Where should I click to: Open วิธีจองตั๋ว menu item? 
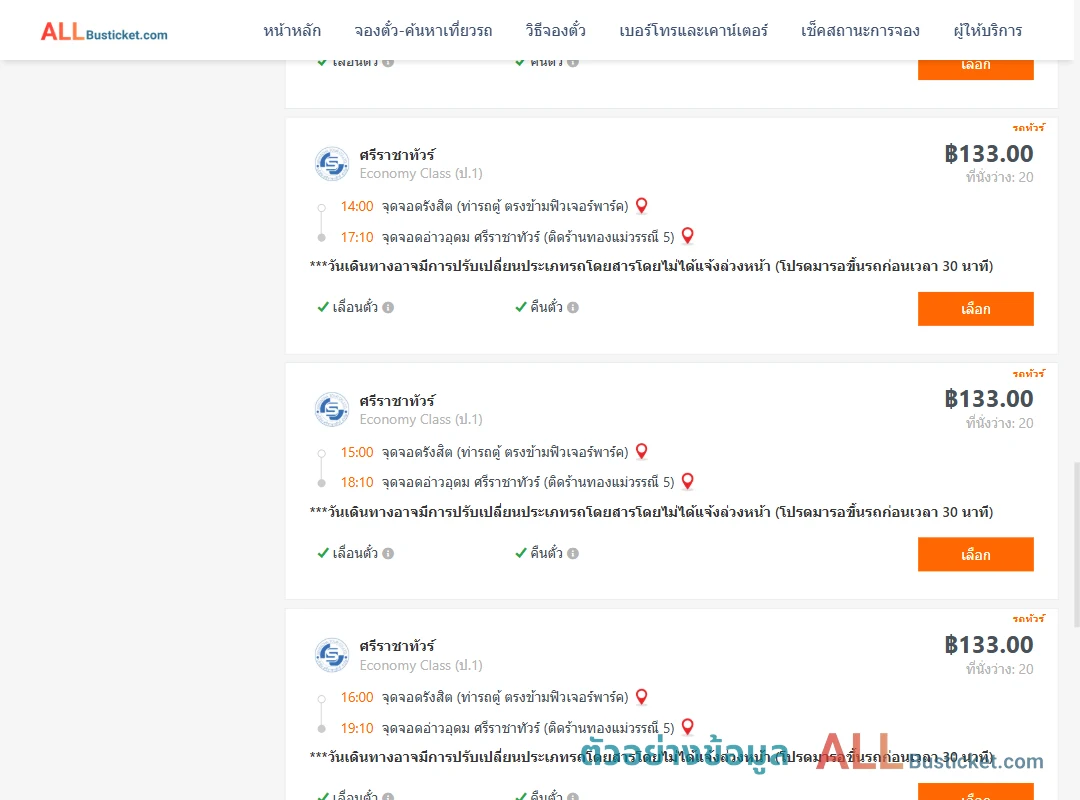point(555,31)
